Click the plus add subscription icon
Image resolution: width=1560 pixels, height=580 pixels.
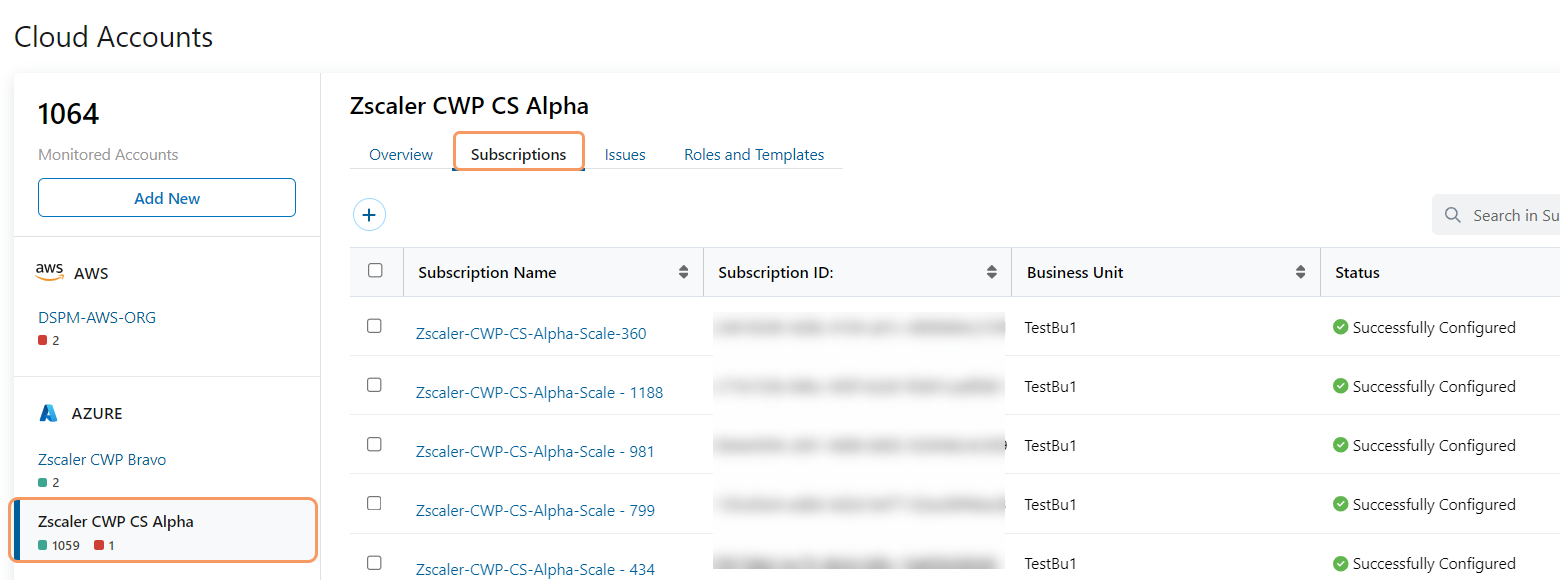point(369,214)
